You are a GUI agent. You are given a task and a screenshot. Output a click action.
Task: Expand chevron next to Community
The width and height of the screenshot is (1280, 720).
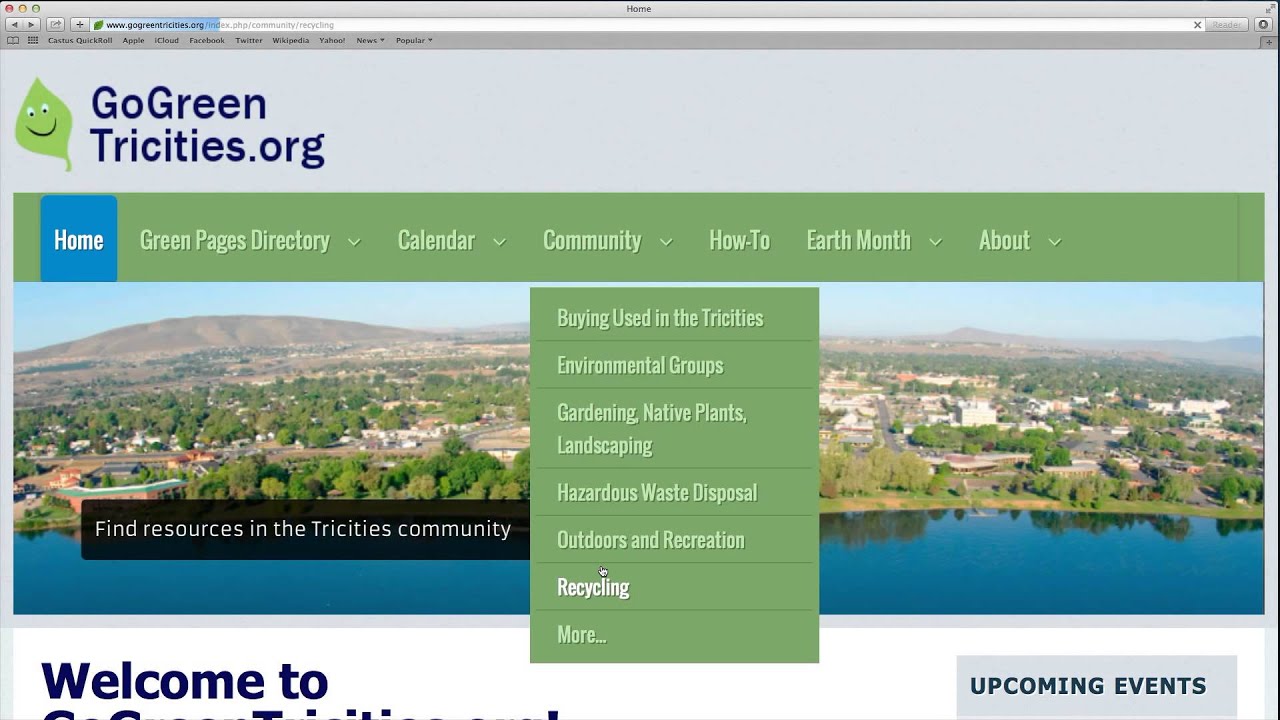tap(666, 241)
